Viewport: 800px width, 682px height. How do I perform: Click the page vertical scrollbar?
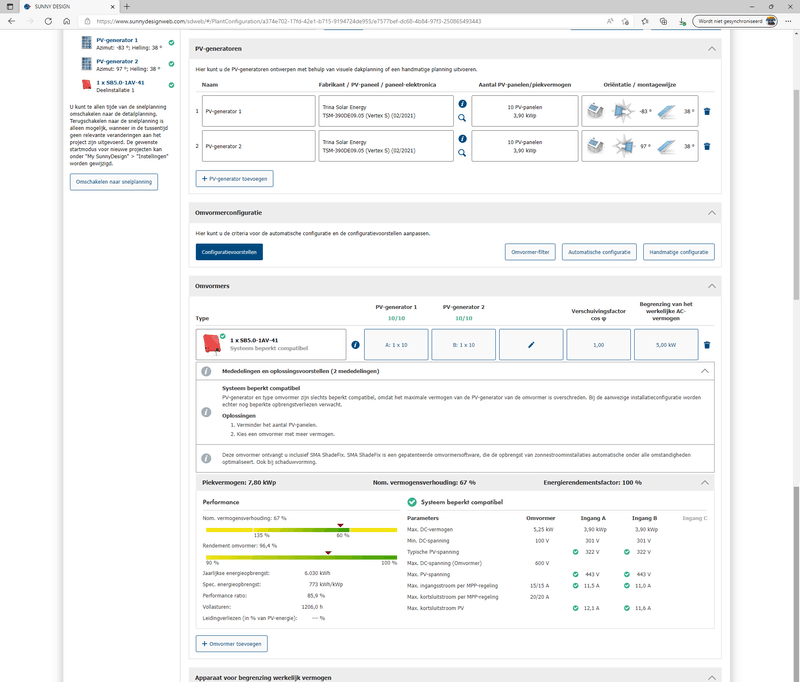[x=796, y=194]
